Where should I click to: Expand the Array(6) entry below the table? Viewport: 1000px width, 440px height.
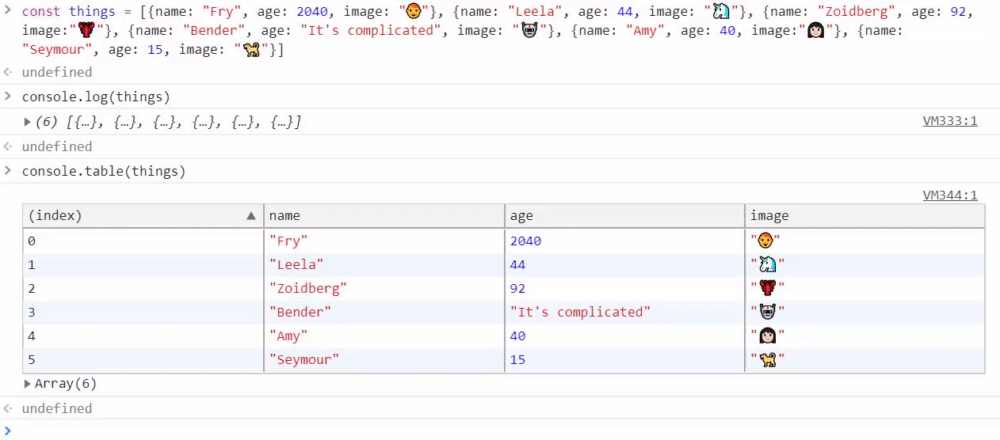(28, 384)
